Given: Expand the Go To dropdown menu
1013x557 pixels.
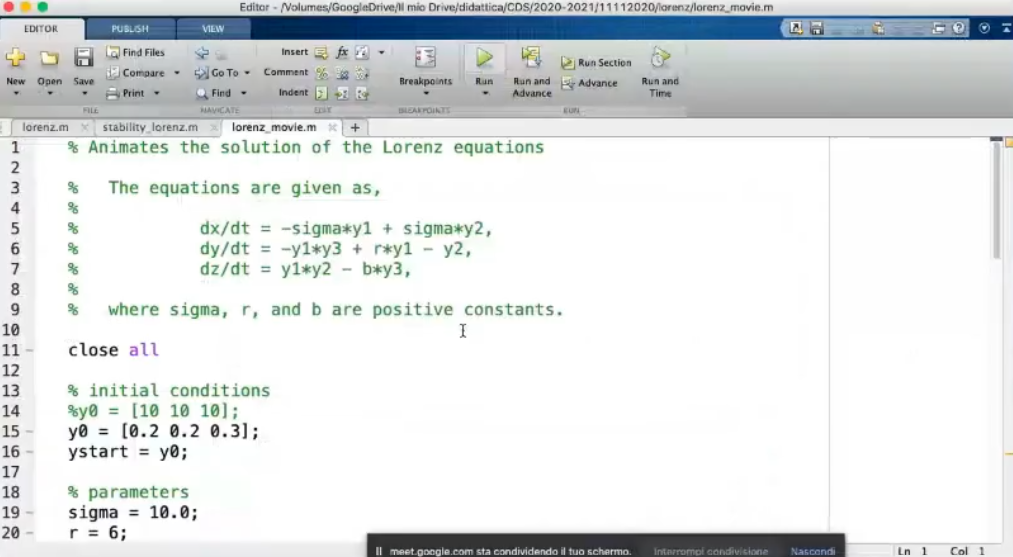Looking at the screenshot, I should pyautogui.click(x=247, y=73).
